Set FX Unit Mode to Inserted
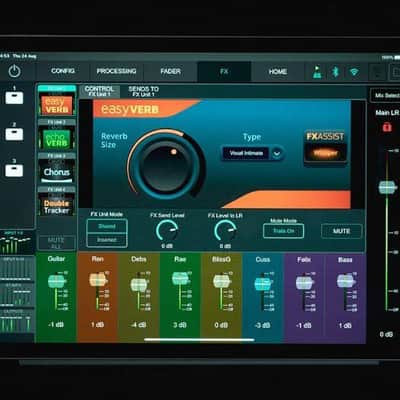Viewport: 400px width, 400px height. [107, 240]
